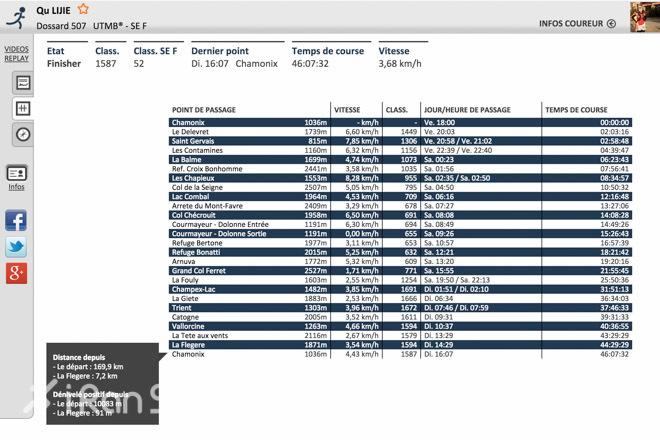Open the compass map view icon
Viewport: 660px width, 440px height.
23,134
